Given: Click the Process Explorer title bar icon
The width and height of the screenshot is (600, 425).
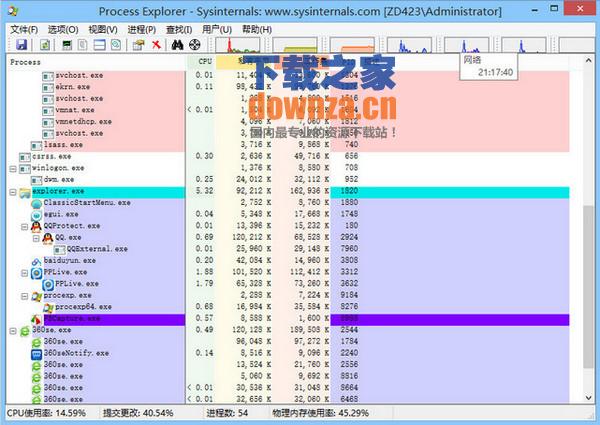Looking at the screenshot, I should pos(13,11).
